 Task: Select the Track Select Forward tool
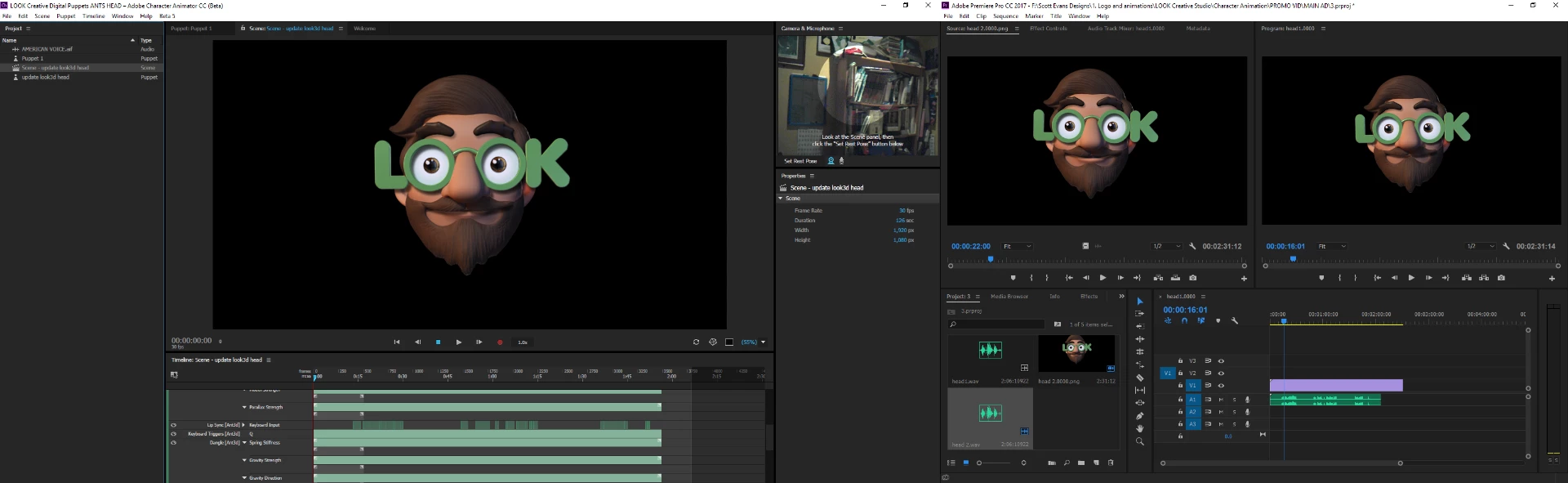[1140, 314]
